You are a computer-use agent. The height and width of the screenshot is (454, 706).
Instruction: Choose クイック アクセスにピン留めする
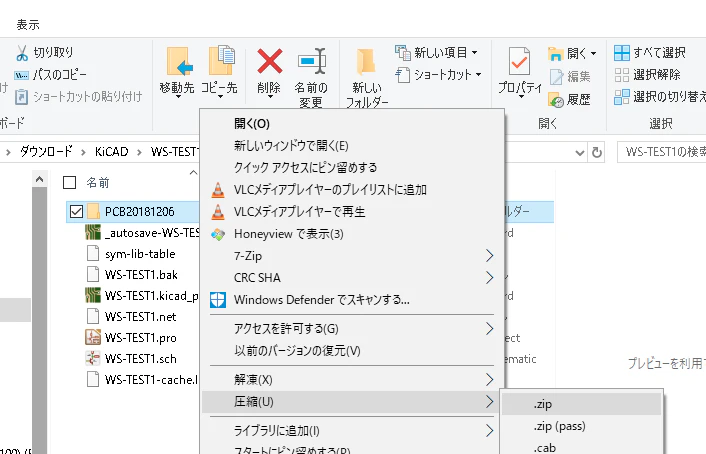point(305,168)
